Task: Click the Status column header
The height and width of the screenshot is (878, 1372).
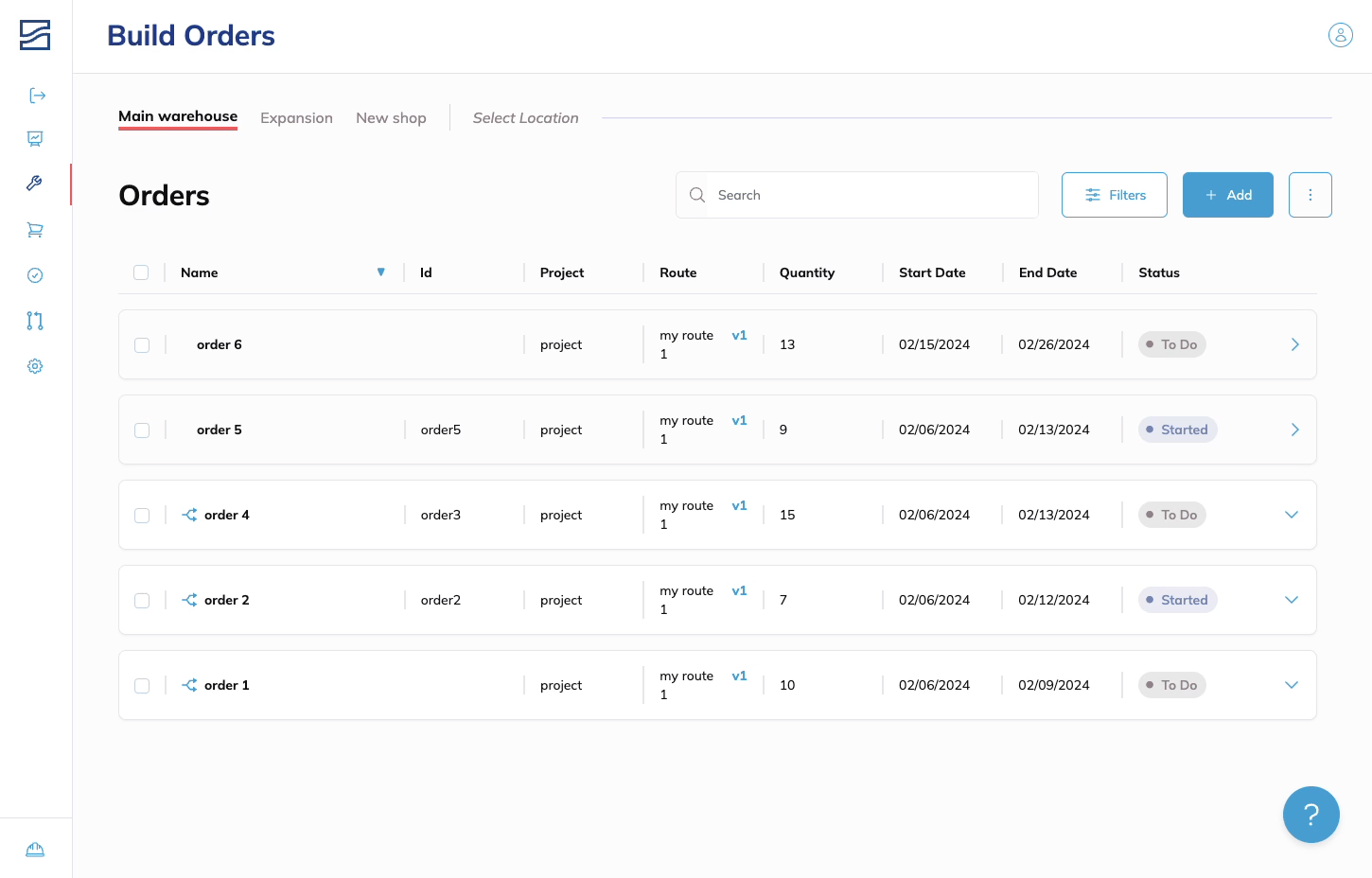Action: (x=1159, y=272)
